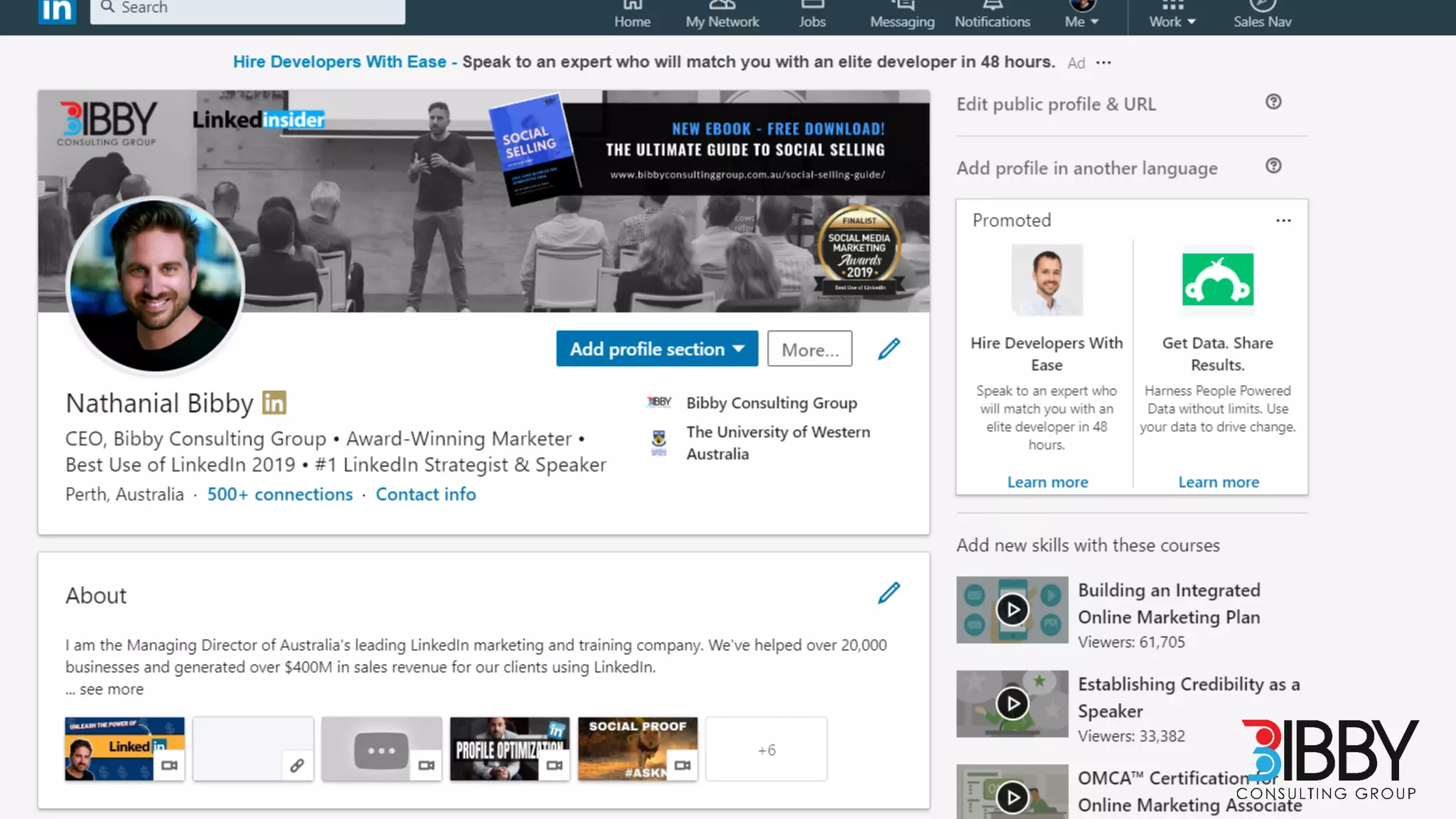The width and height of the screenshot is (1456, 819).
Task: Open help icon for Edit public profile
Action: point(1273,102)
